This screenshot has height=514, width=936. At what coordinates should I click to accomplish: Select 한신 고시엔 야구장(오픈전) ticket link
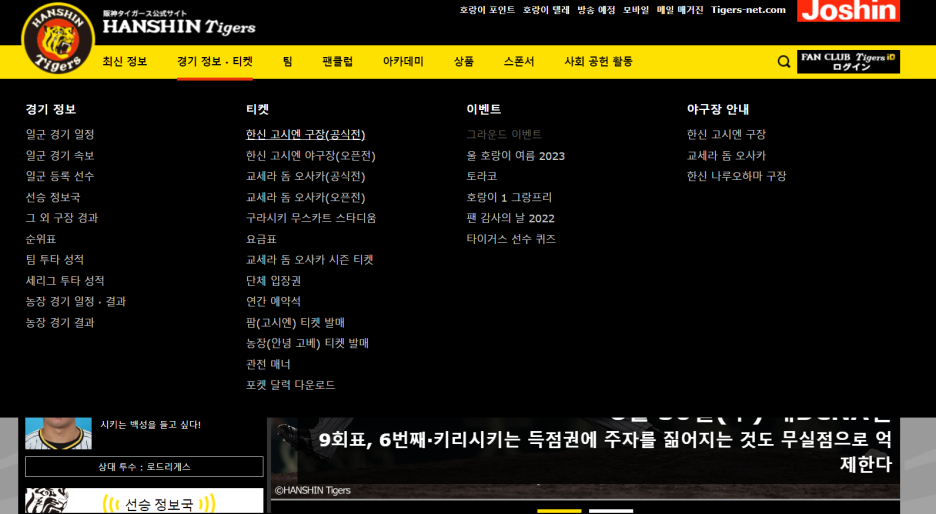(310, 155)
